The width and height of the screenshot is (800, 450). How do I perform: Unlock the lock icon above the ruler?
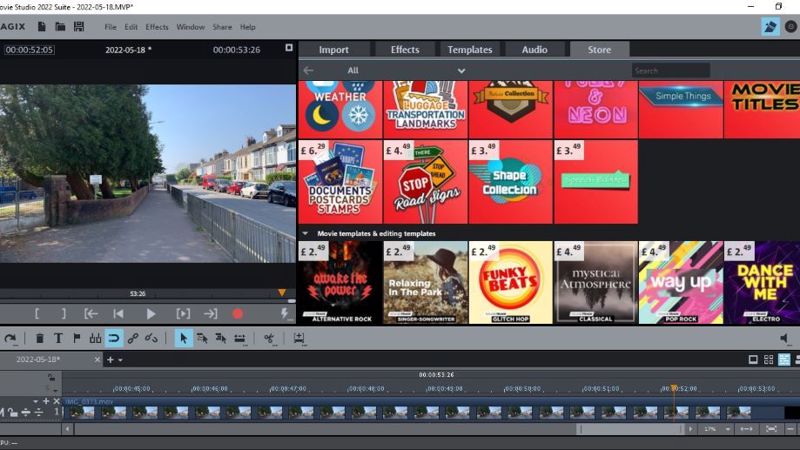(52, 378)
